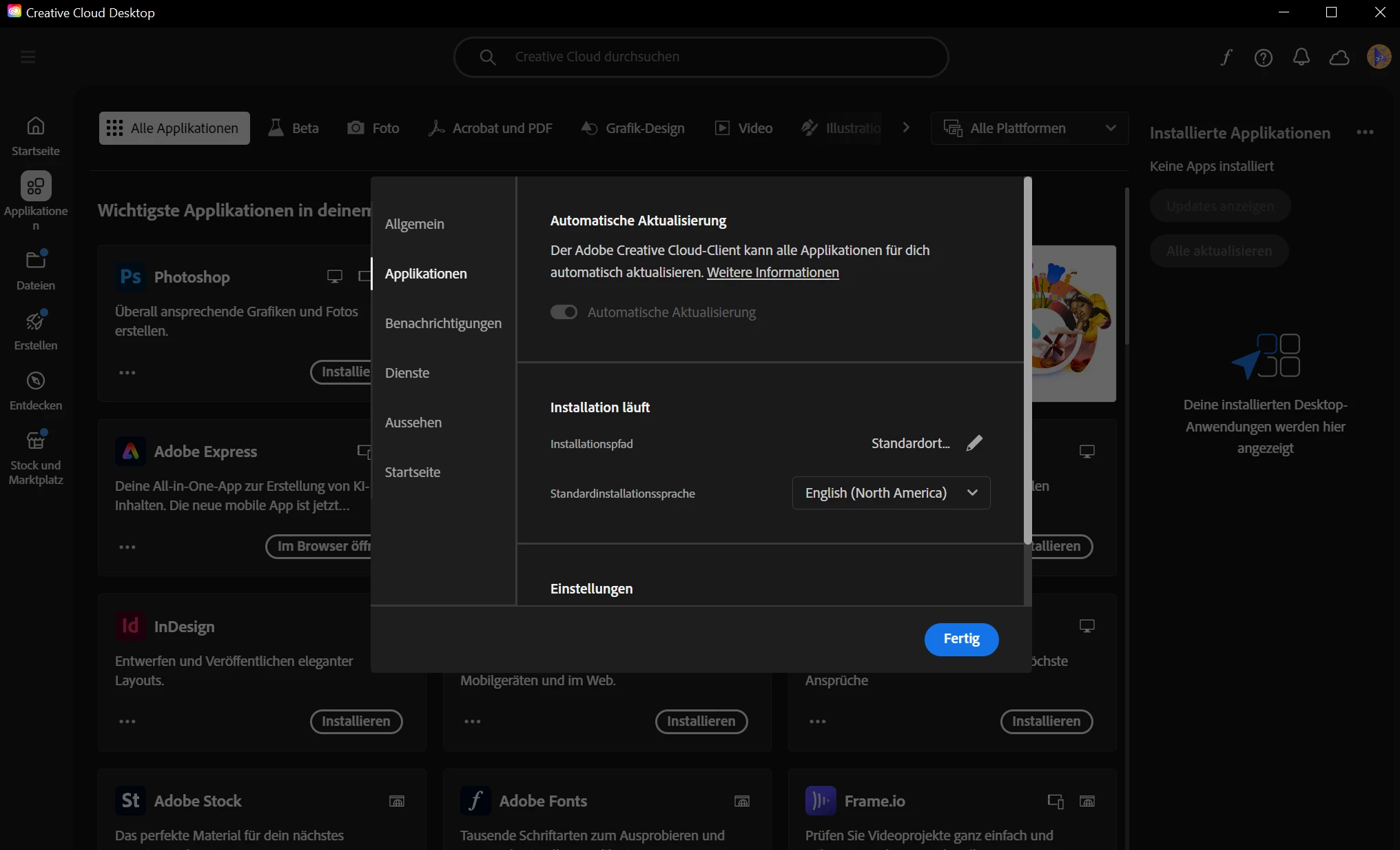Go to Startseite in the left sidebar
Screen dimensions: 1400x850
tap(36, 136)
